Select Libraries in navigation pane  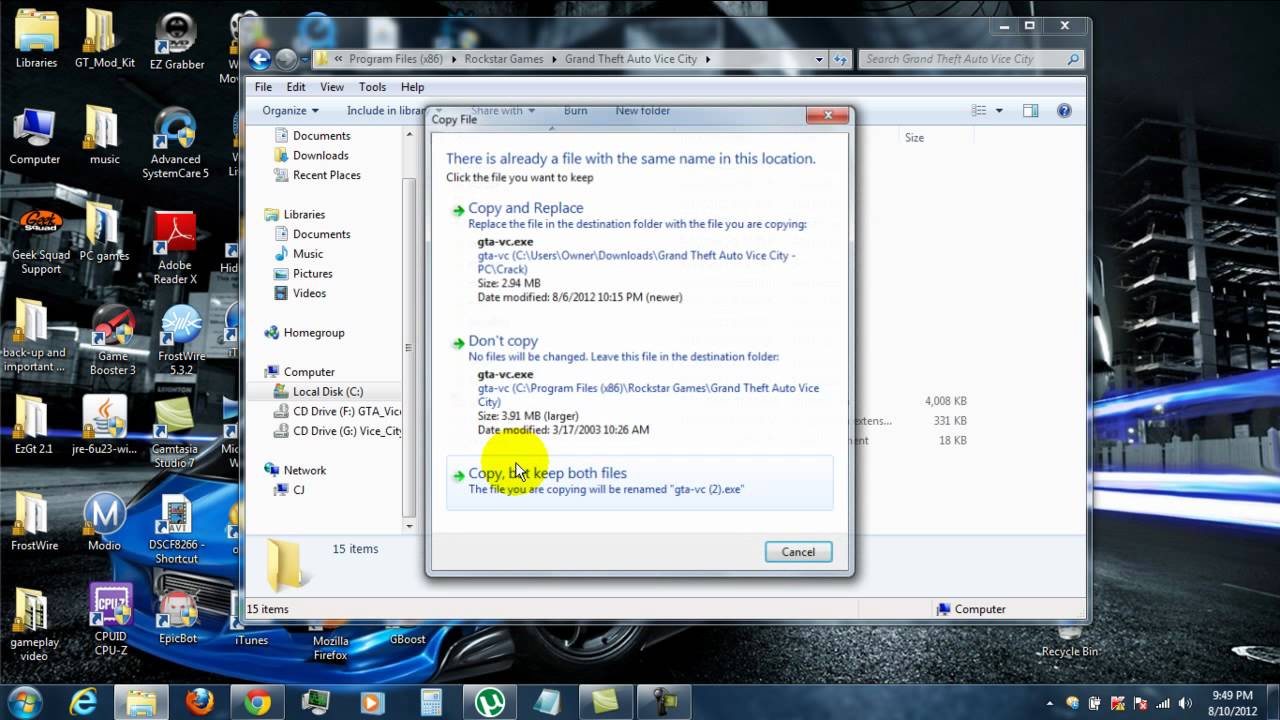click(304, 214)
